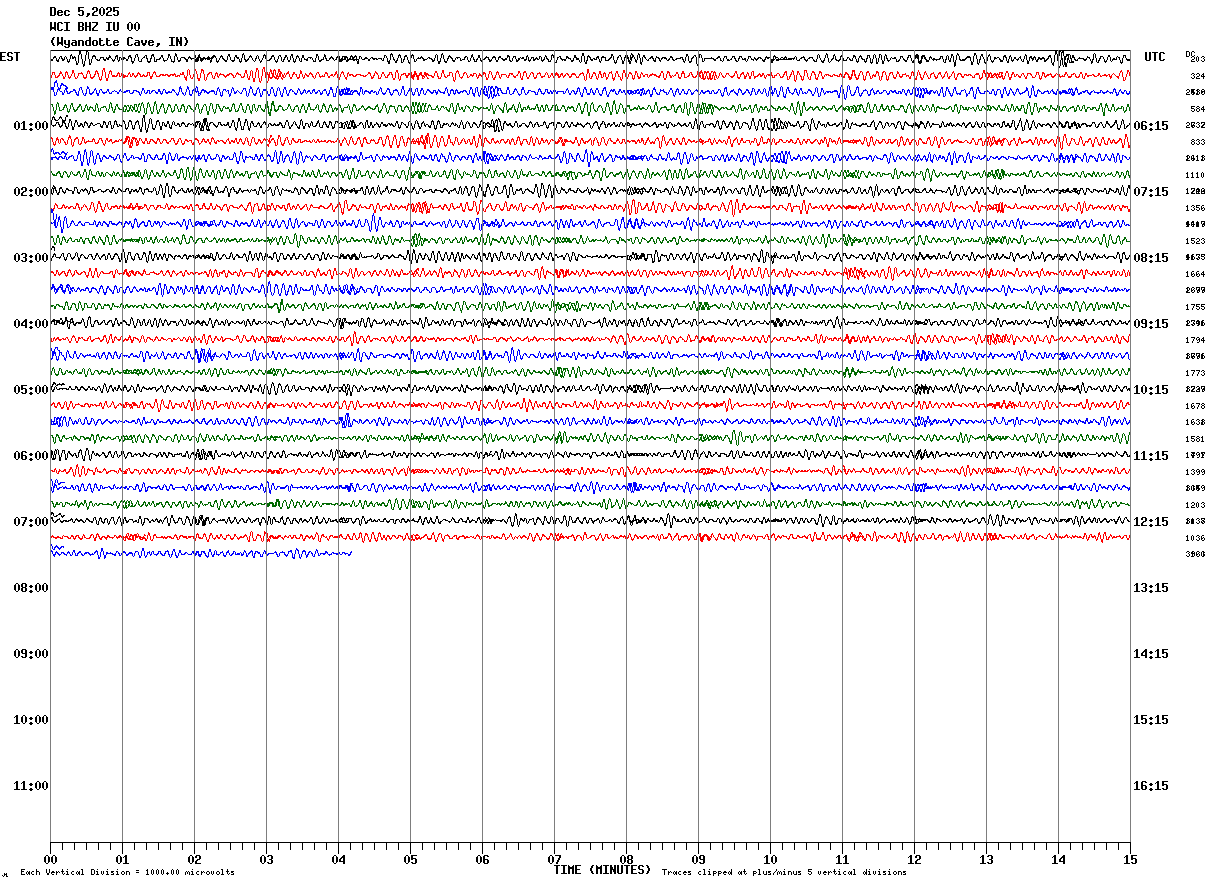
Task: Click the DC offset value 1664
Action: (1196, 274)
